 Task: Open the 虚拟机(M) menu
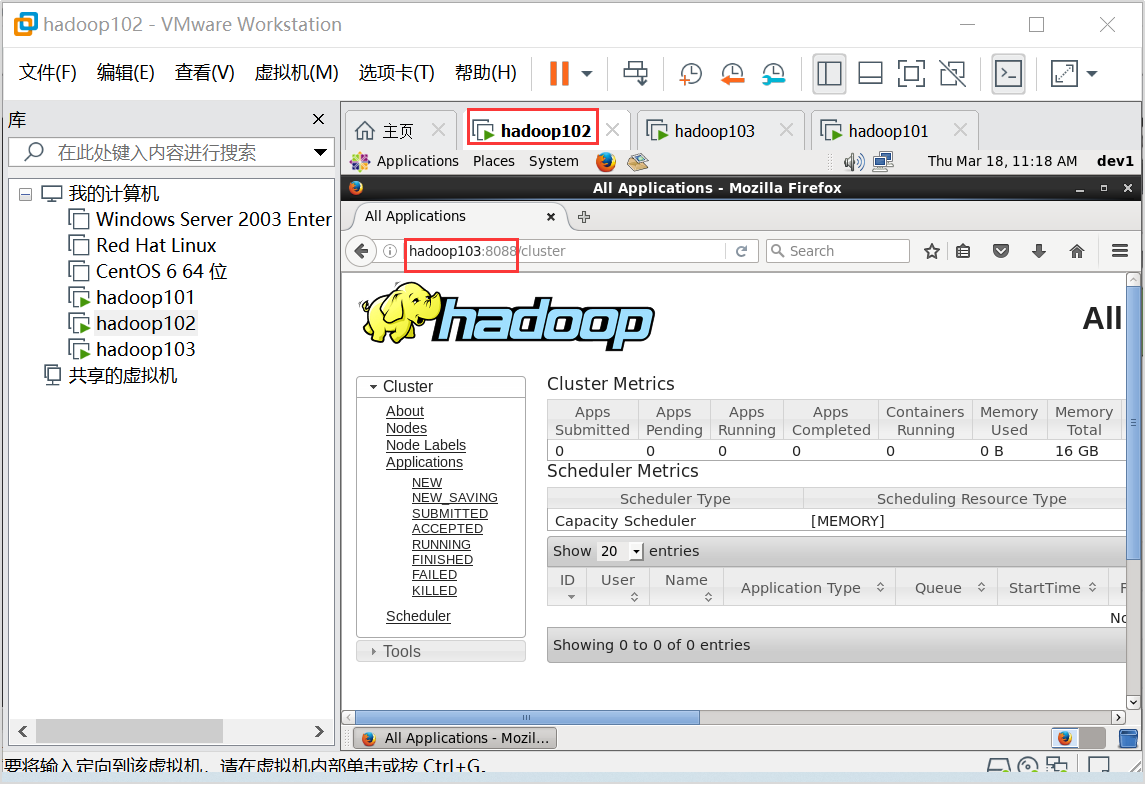[x=296, y=72]
